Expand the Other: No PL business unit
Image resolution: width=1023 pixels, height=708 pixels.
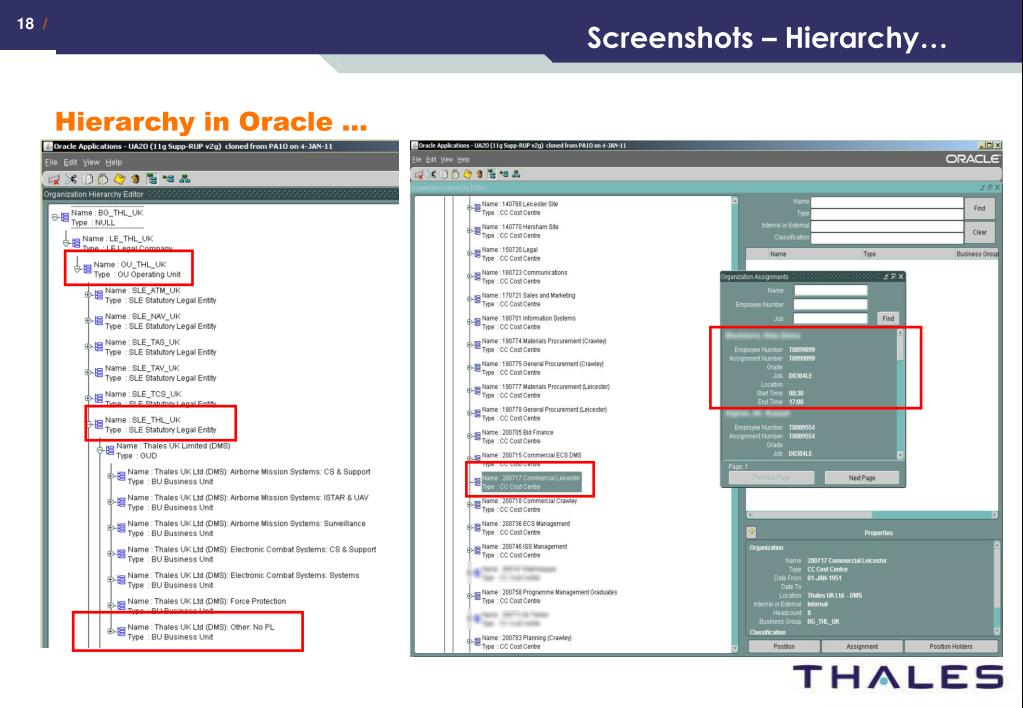click(x=110, y=631)
